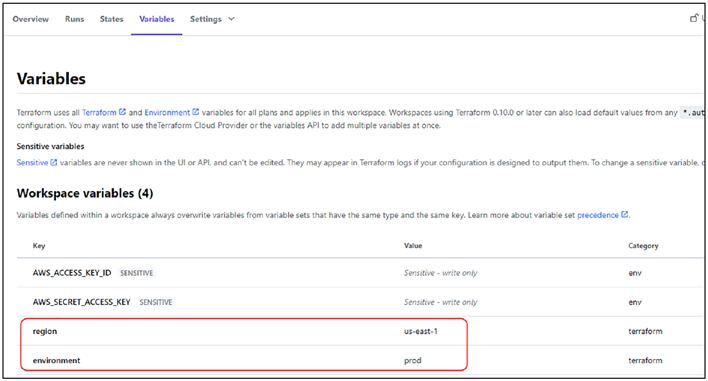Select the AWS_ACCESS_KEY_ID variable key
Image resolution: width=708 pixels, height=381 pixels.
[72, 273]
